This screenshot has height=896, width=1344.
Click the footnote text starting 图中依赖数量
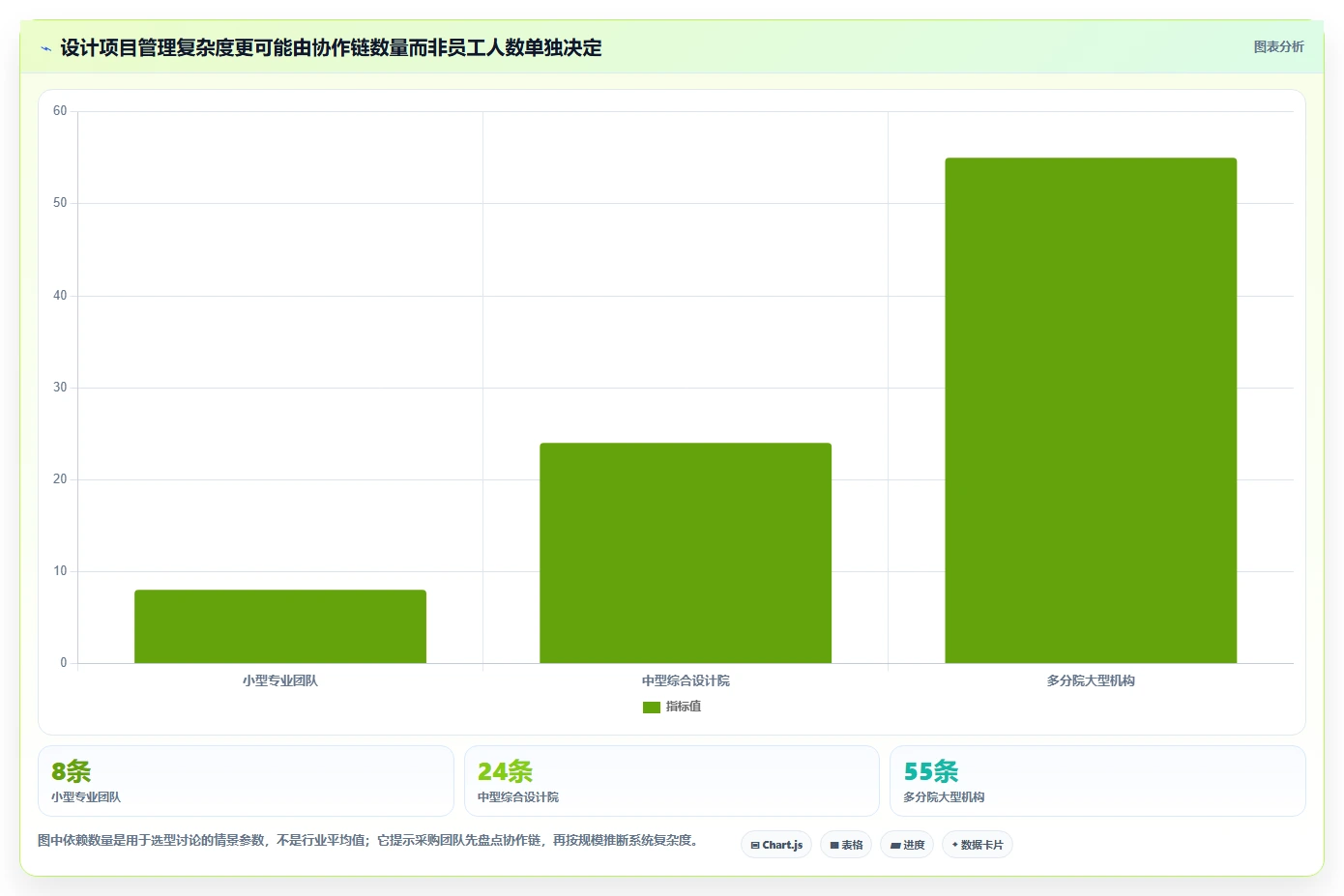[x=367, y=840]
